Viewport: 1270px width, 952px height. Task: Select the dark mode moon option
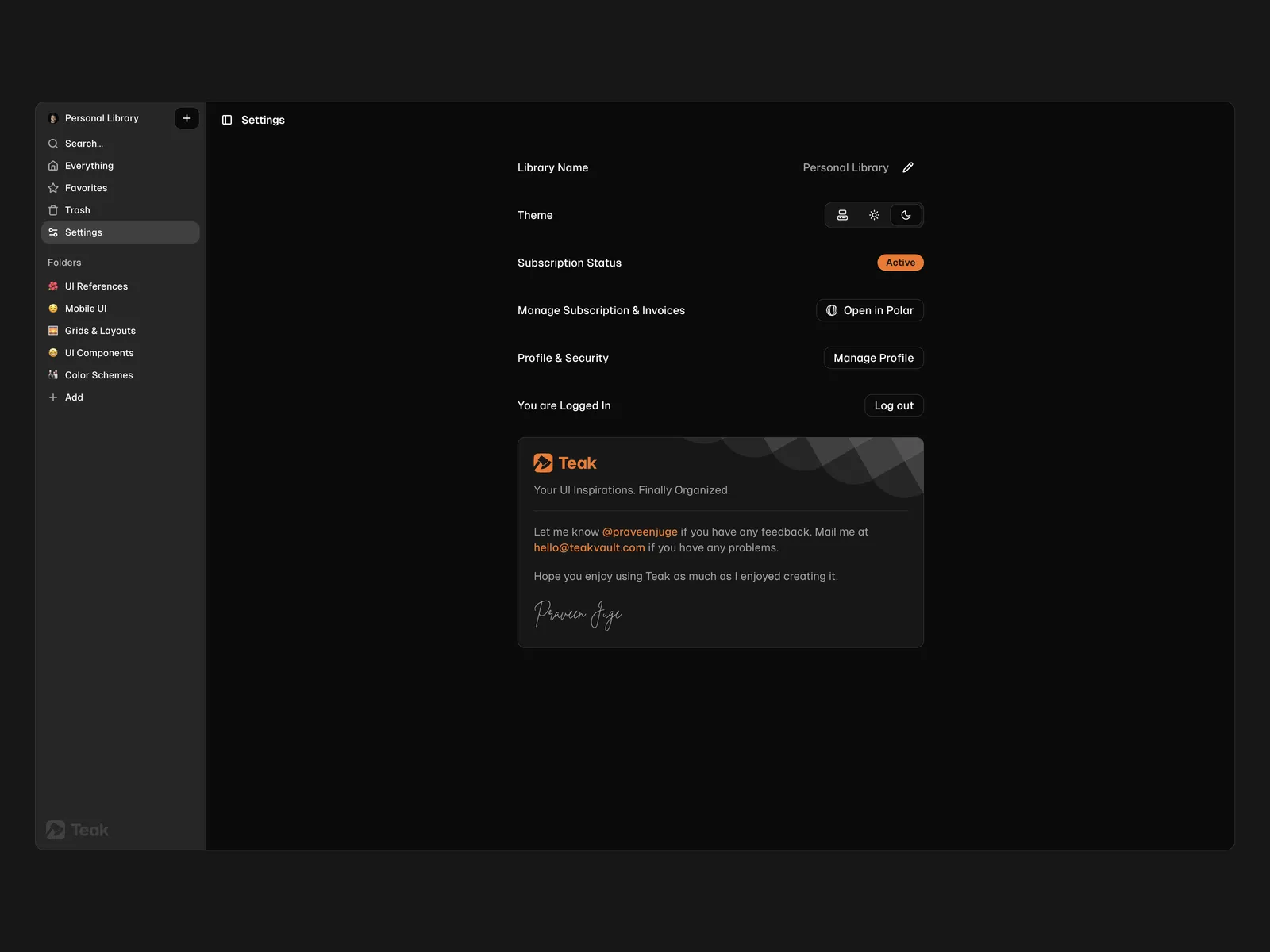[x=906, y=215]
